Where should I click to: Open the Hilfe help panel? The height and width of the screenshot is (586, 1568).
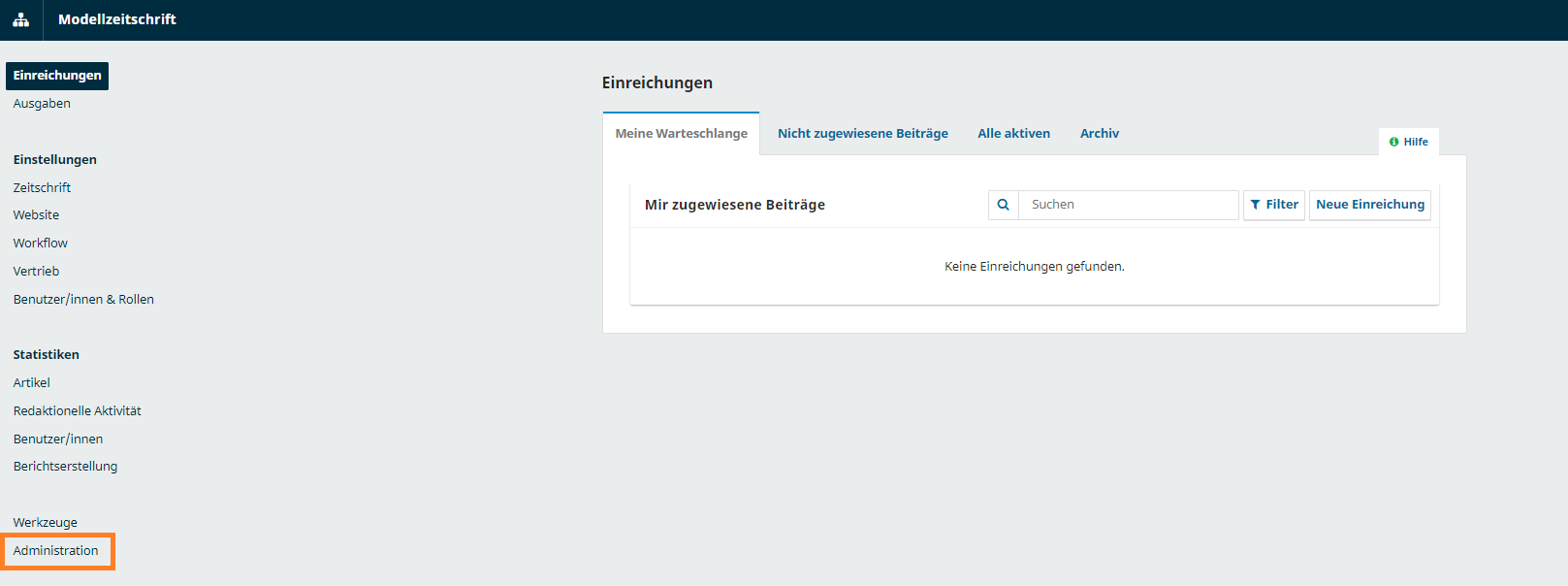pyautogui.click(x=1408, y=142)
